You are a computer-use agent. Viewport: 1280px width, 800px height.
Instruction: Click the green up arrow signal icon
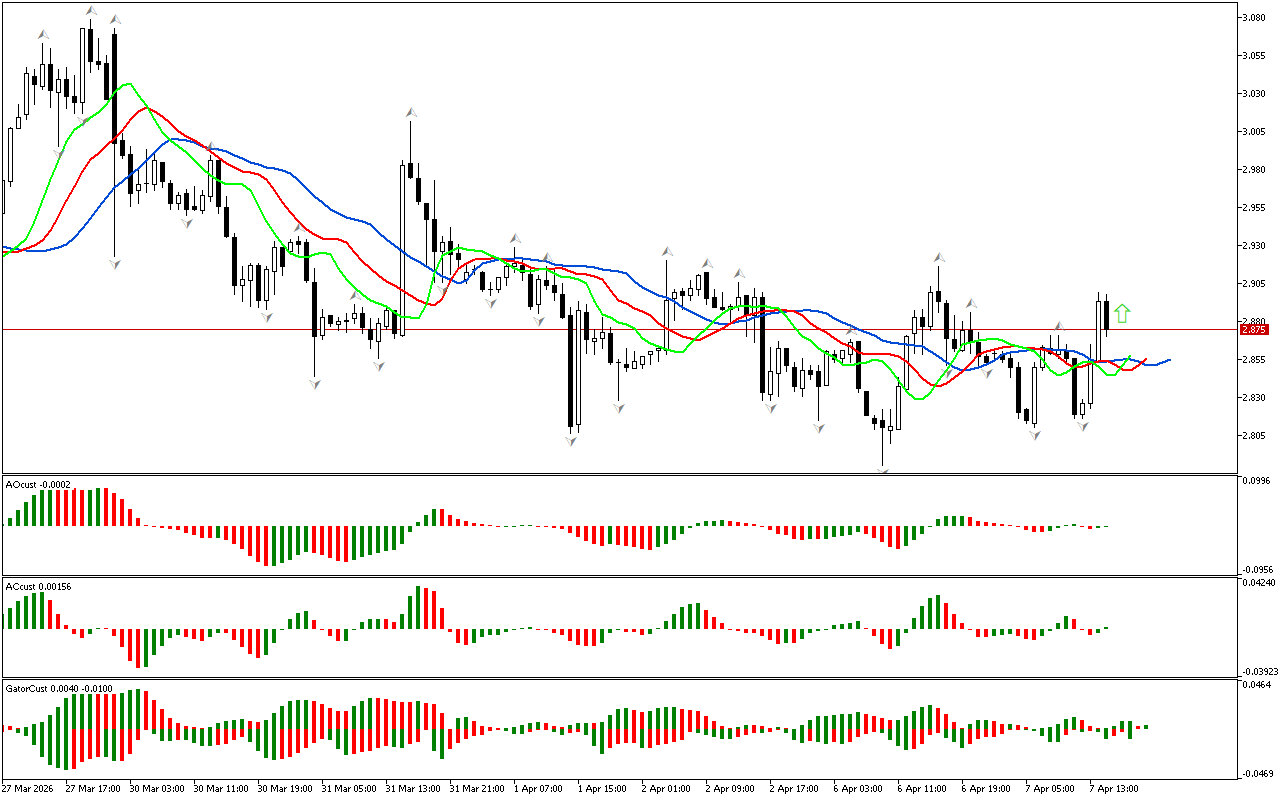click(1122, 314)
